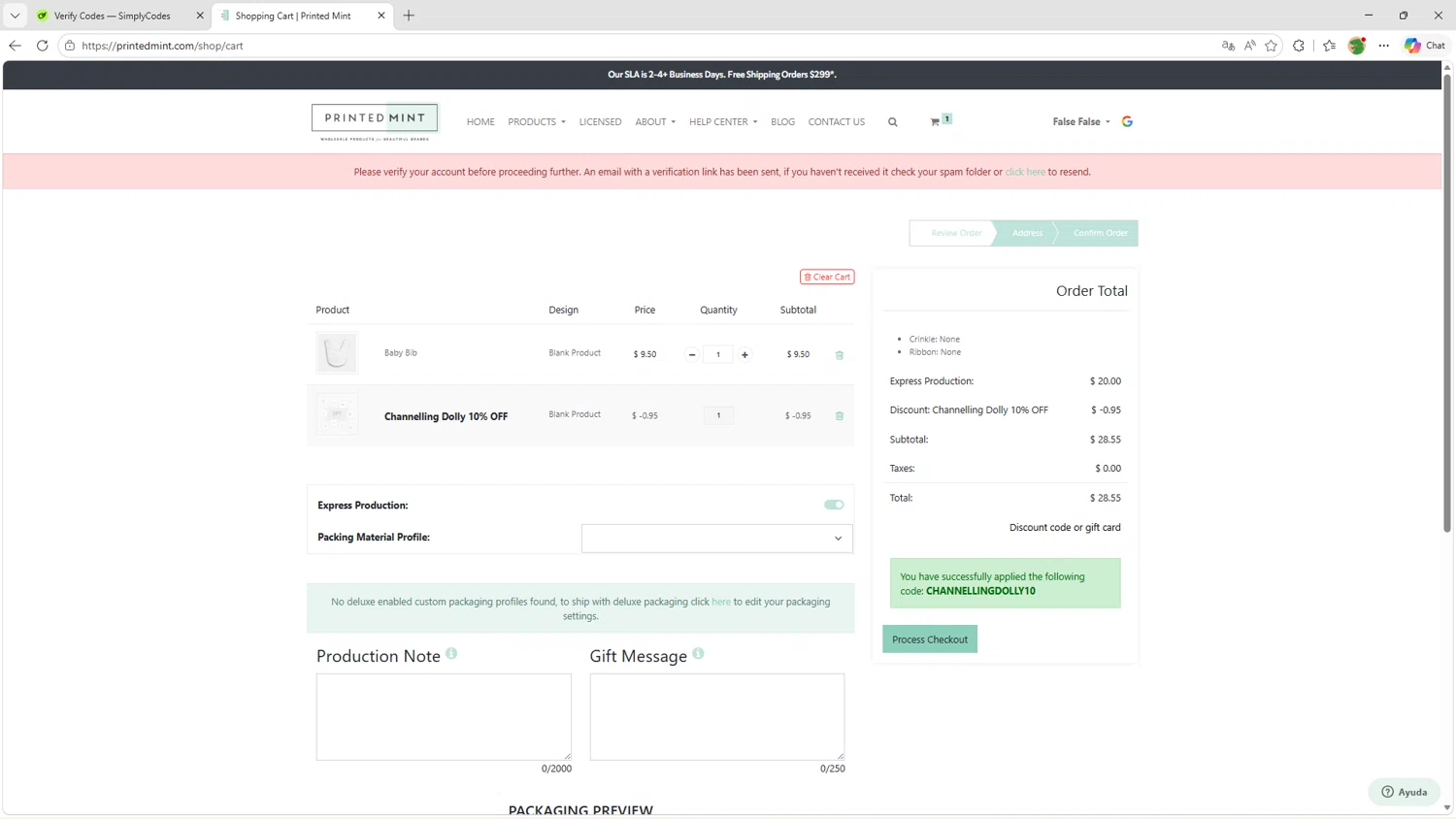
Task: Click the Google account icon beside False False
Action: pos(1127,121)
